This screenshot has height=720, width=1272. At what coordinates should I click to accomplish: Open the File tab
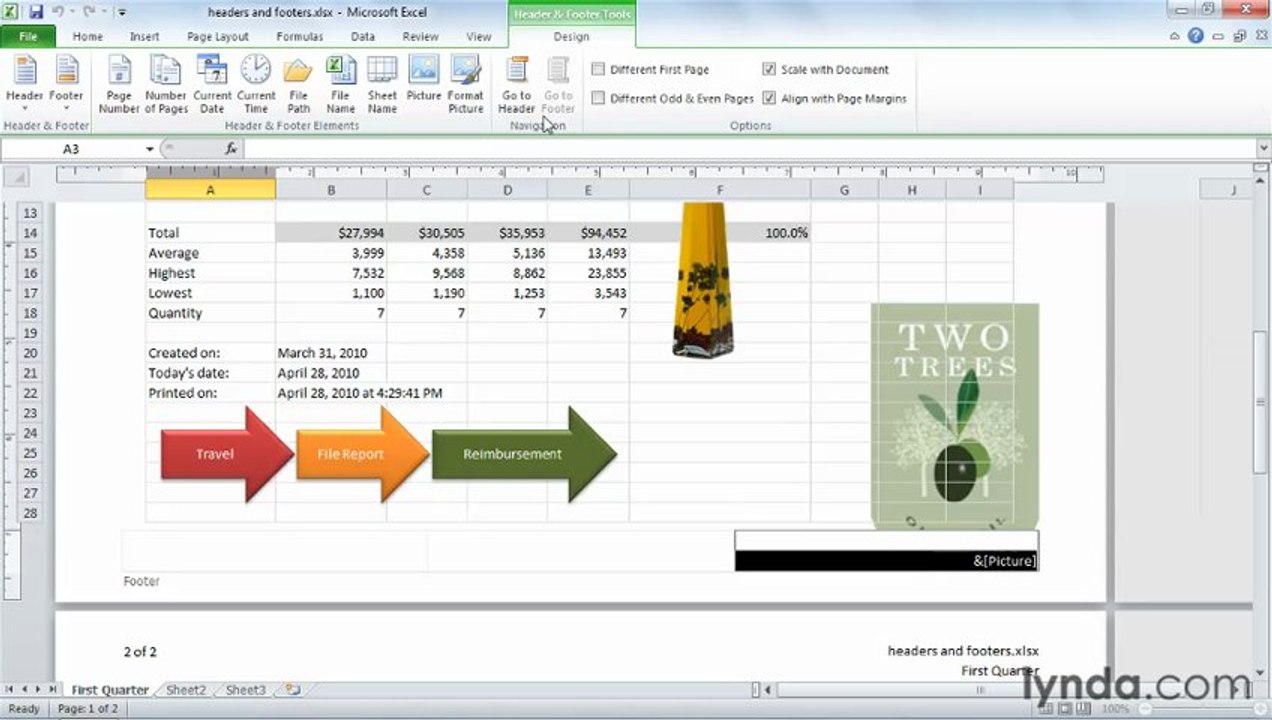coord(28,36)
